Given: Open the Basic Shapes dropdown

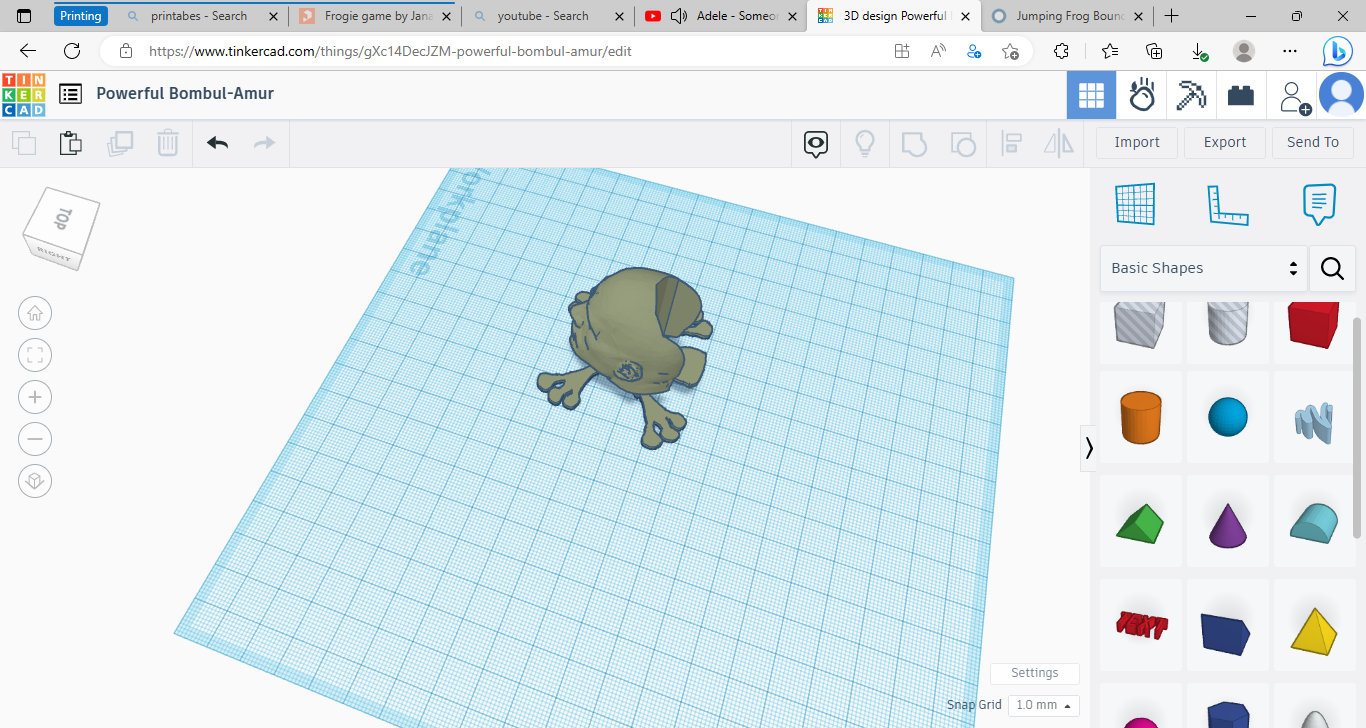Looking at the screenshot, I should [1204, 268].
